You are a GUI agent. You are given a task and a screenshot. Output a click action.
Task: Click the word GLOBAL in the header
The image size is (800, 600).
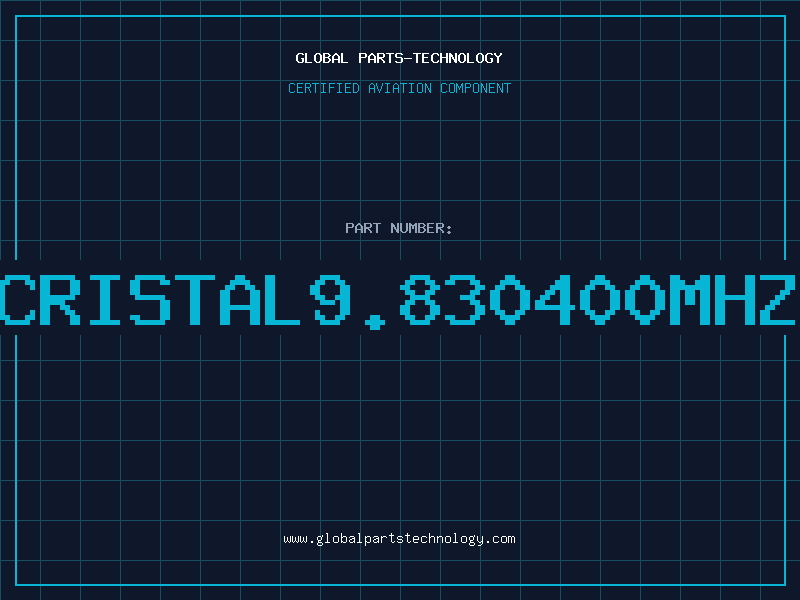pyautogui.click(x=322, y=58)
